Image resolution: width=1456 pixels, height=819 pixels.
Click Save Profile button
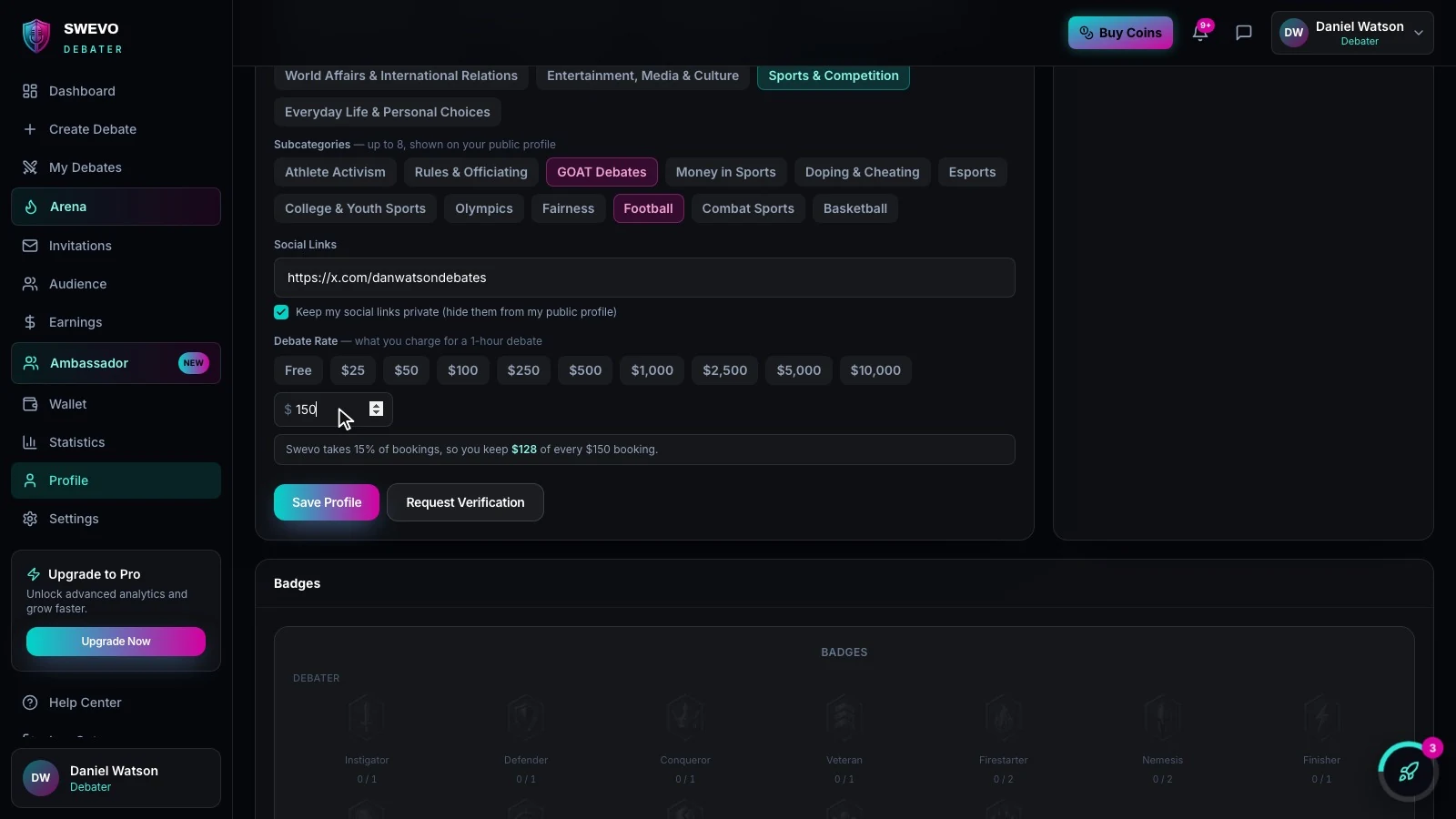pyautogui.click(x=327, y=502)
